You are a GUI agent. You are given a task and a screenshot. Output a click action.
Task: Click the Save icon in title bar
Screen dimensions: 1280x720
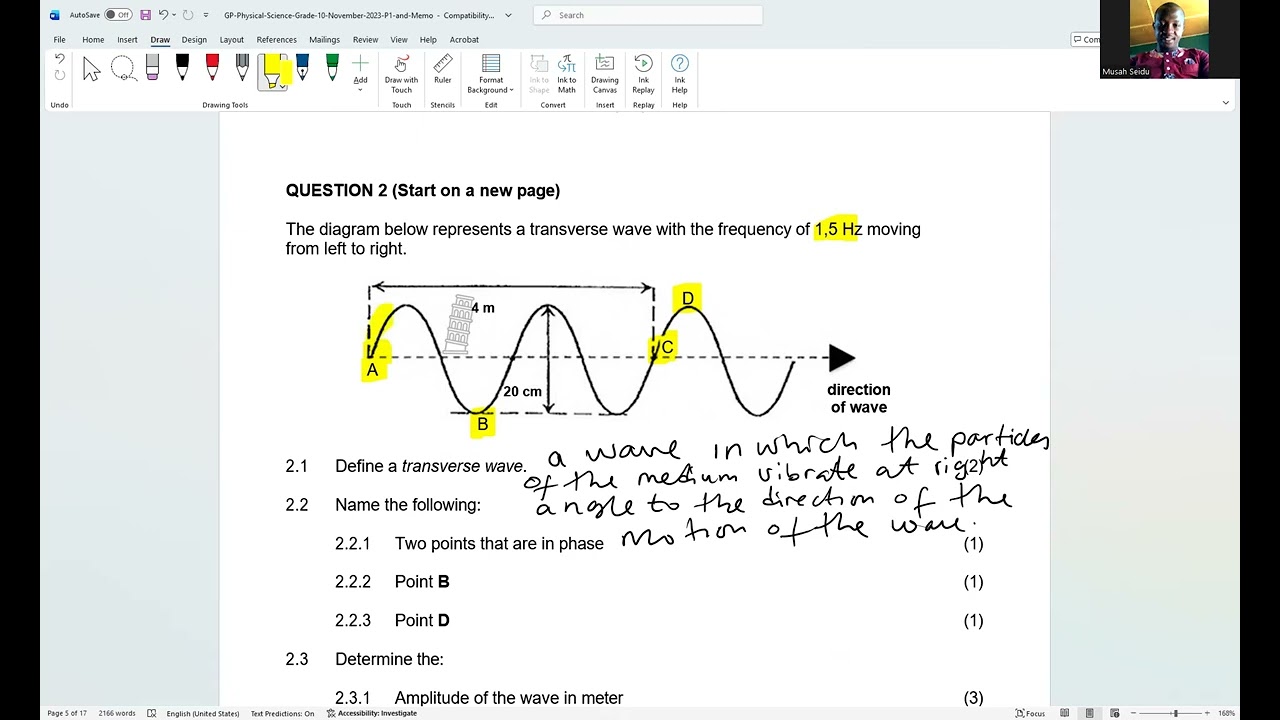coord(146,15)
